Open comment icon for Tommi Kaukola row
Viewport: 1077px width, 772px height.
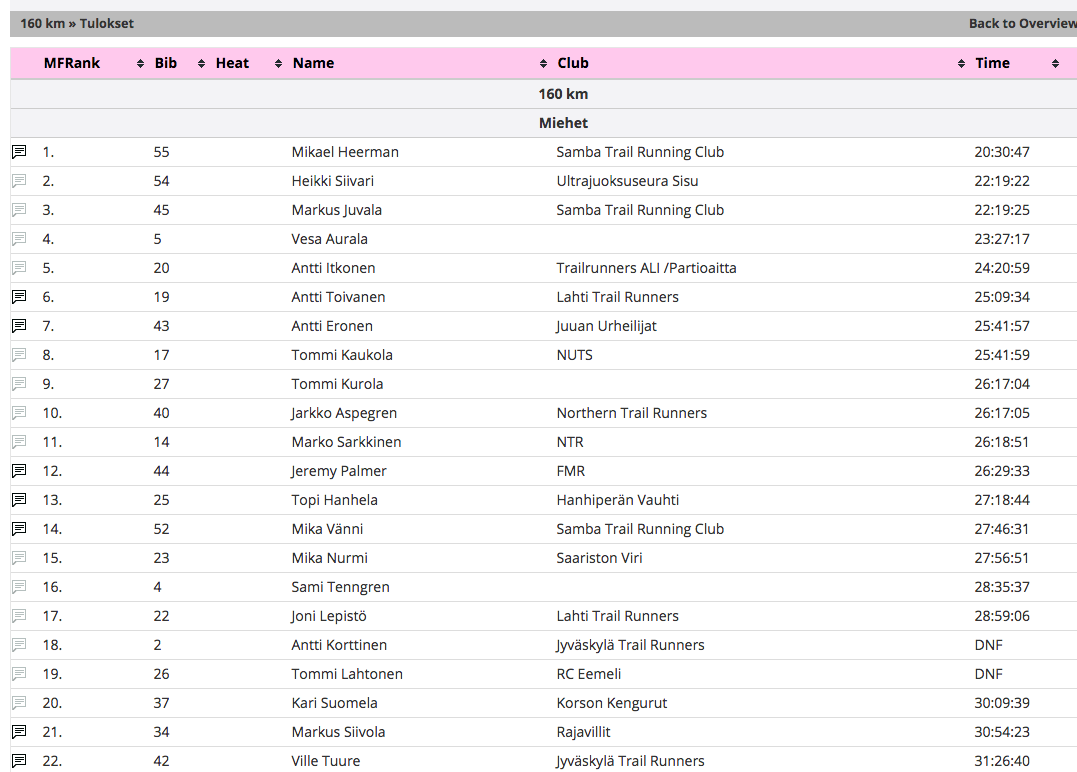[x=19, y=354]
